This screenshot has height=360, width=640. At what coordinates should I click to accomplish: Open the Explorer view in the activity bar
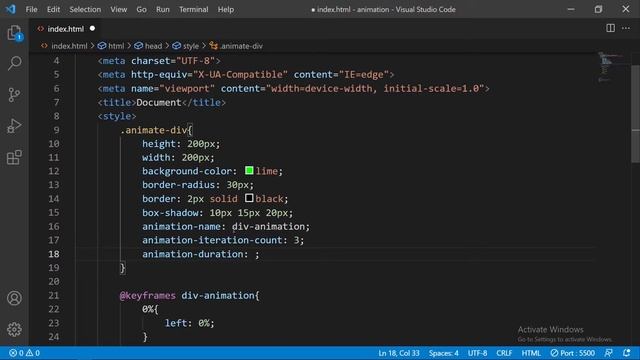[x=14, y=33]
